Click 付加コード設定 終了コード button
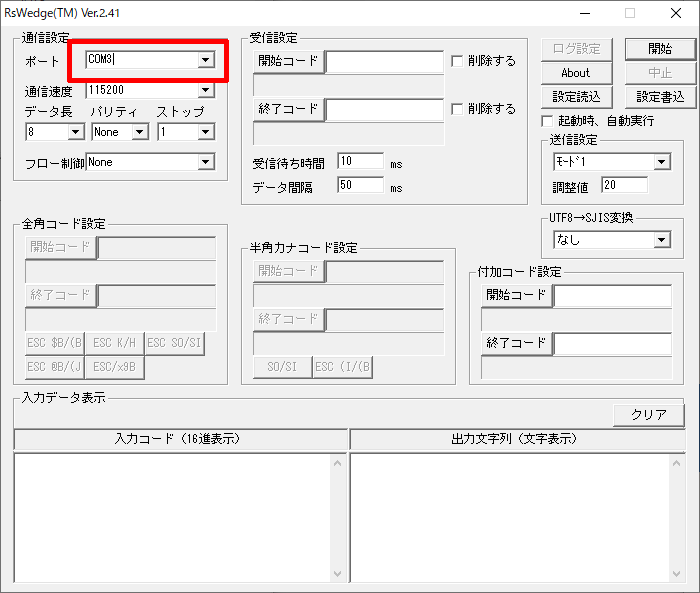The width and height of the screenshot is (700, 593). pos(517,343)
